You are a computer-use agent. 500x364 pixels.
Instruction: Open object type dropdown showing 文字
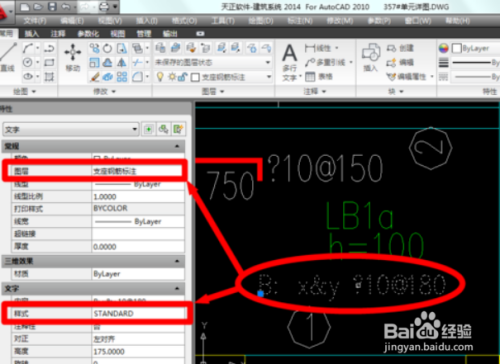(x=70, y=129)
